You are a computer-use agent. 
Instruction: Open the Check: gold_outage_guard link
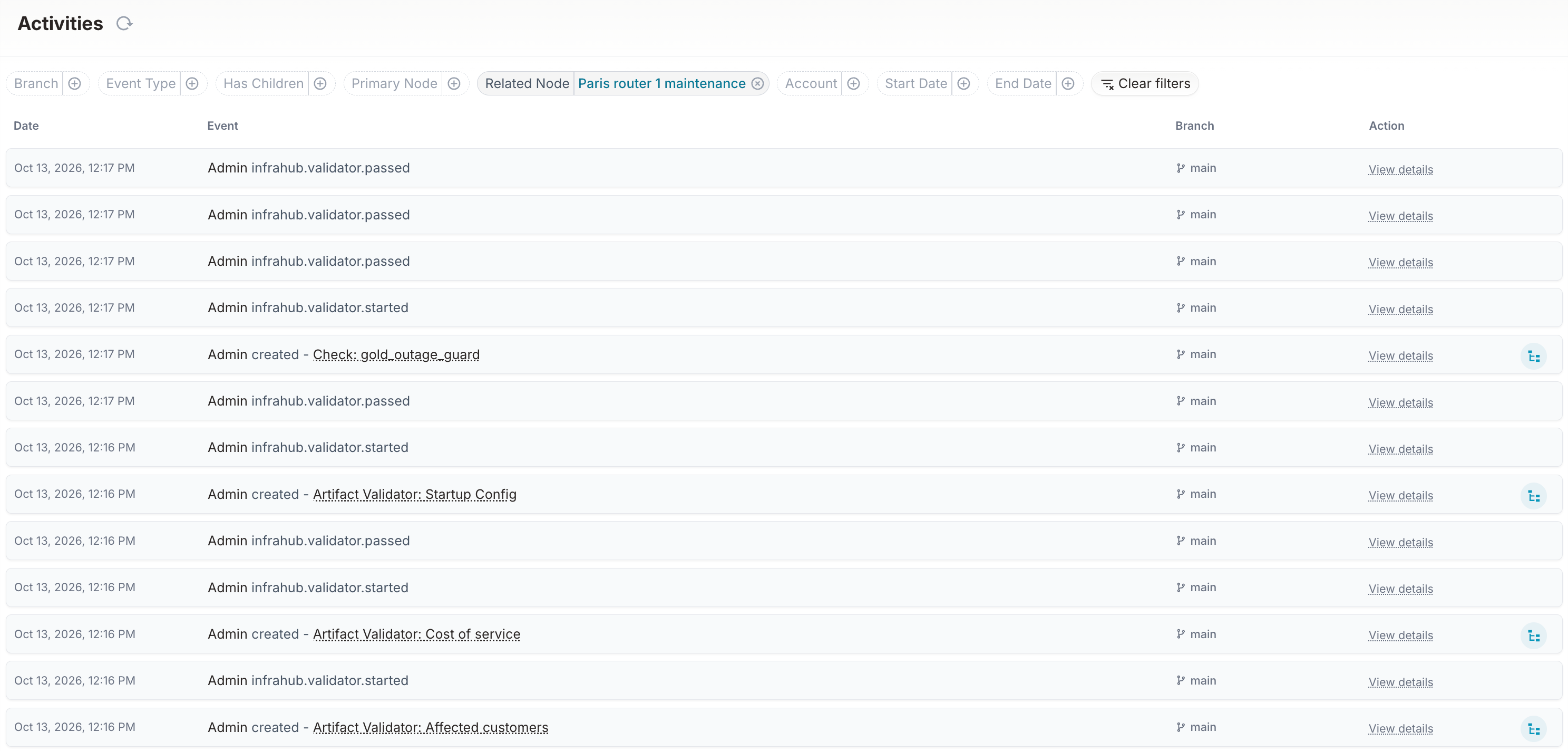[x=396, y=355]
